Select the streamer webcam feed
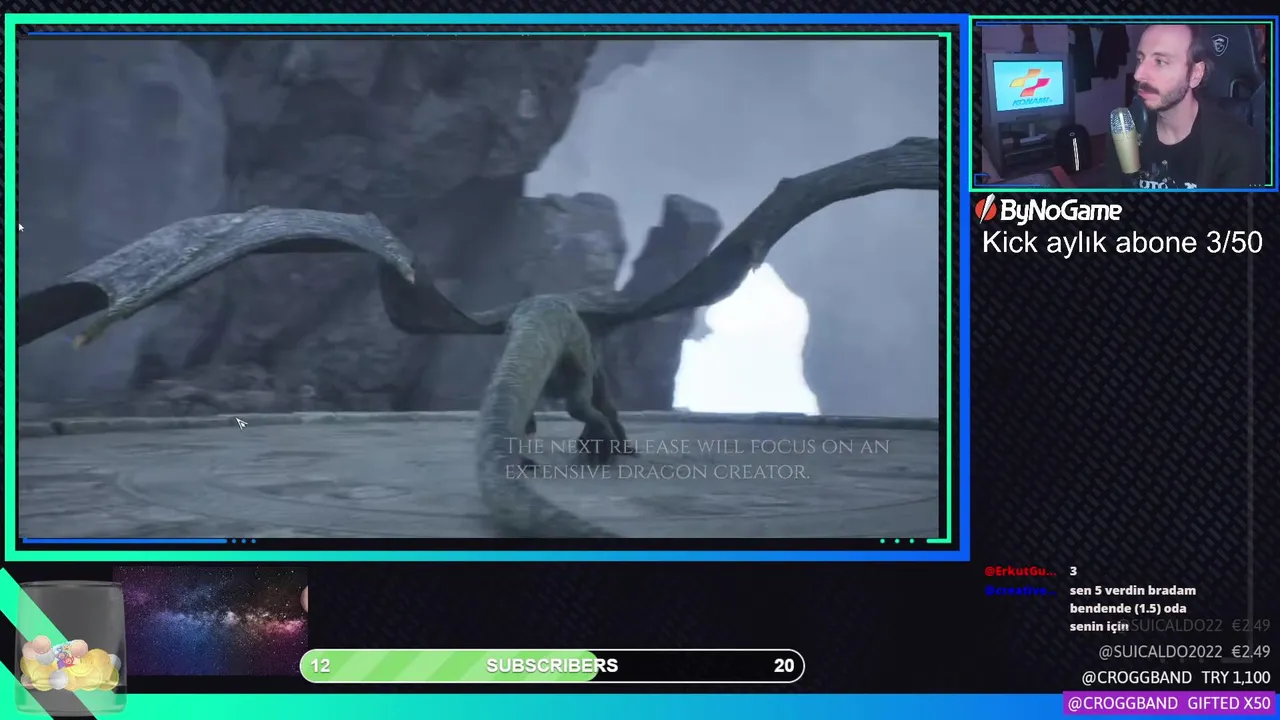 click(x=1123, y=105)
